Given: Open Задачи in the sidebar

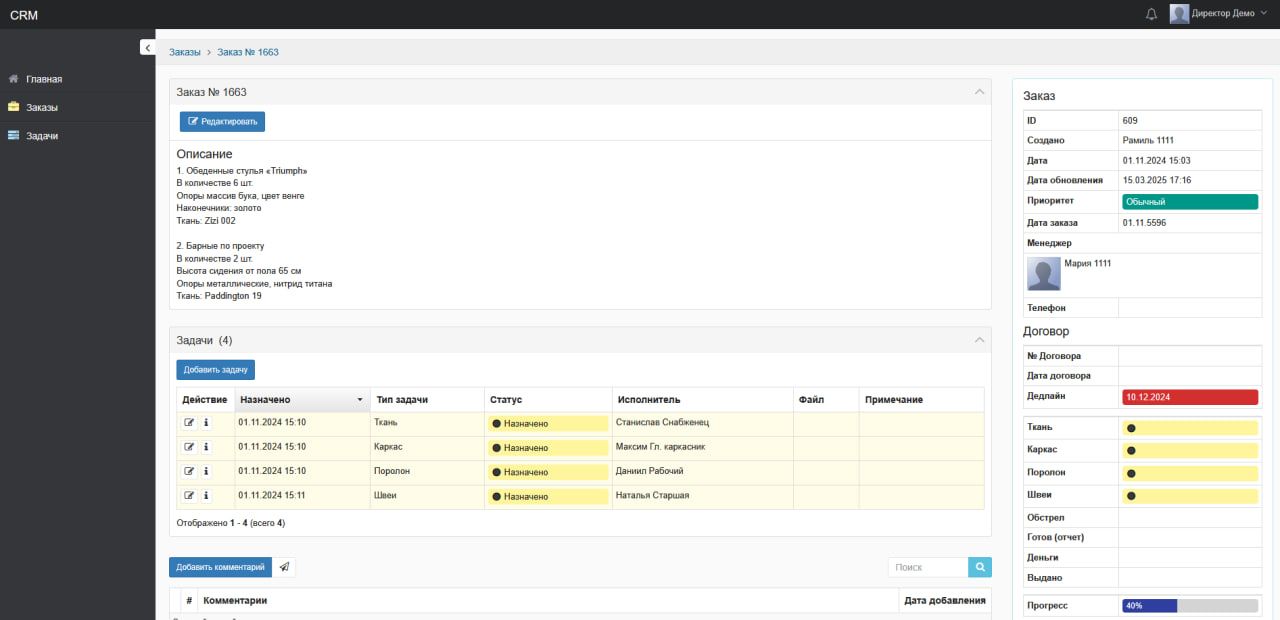Looking at the screenshot, I should (42, 135).
